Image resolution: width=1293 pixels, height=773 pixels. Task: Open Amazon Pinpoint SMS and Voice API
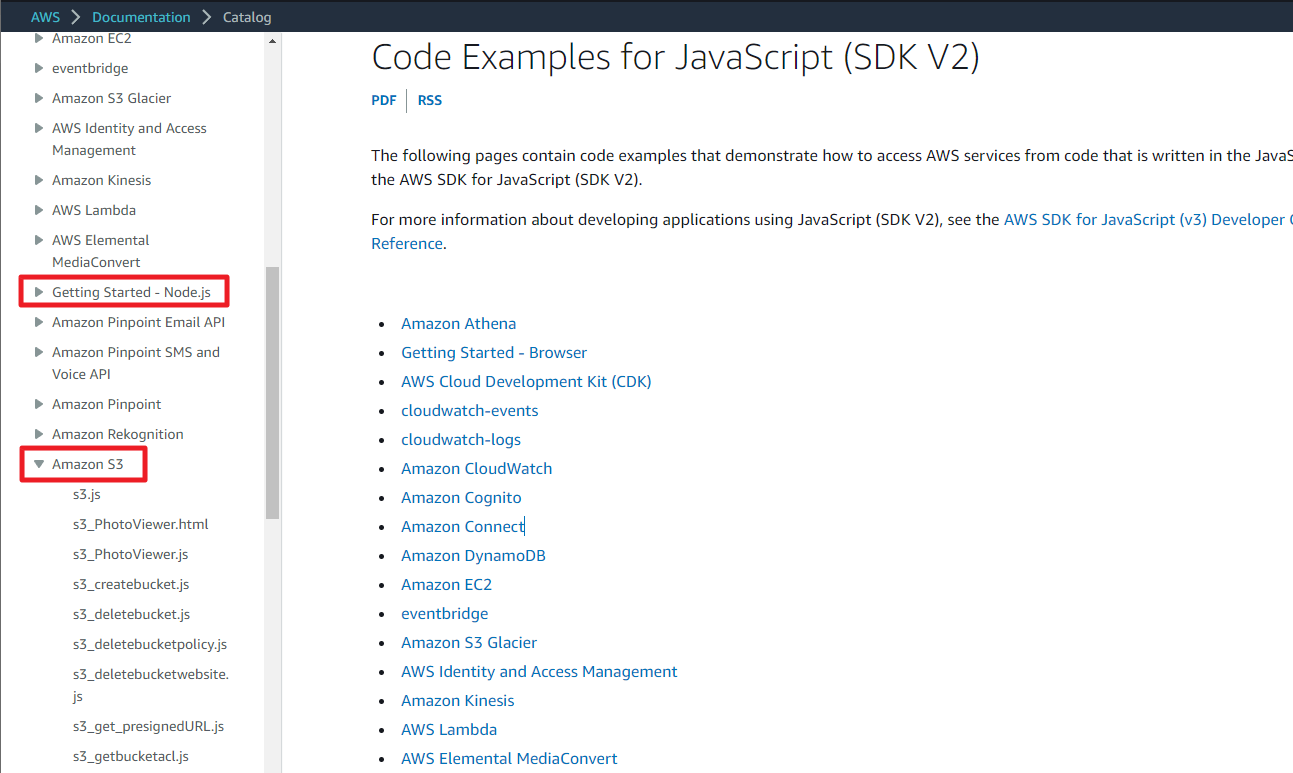click(x=136, y=363)
